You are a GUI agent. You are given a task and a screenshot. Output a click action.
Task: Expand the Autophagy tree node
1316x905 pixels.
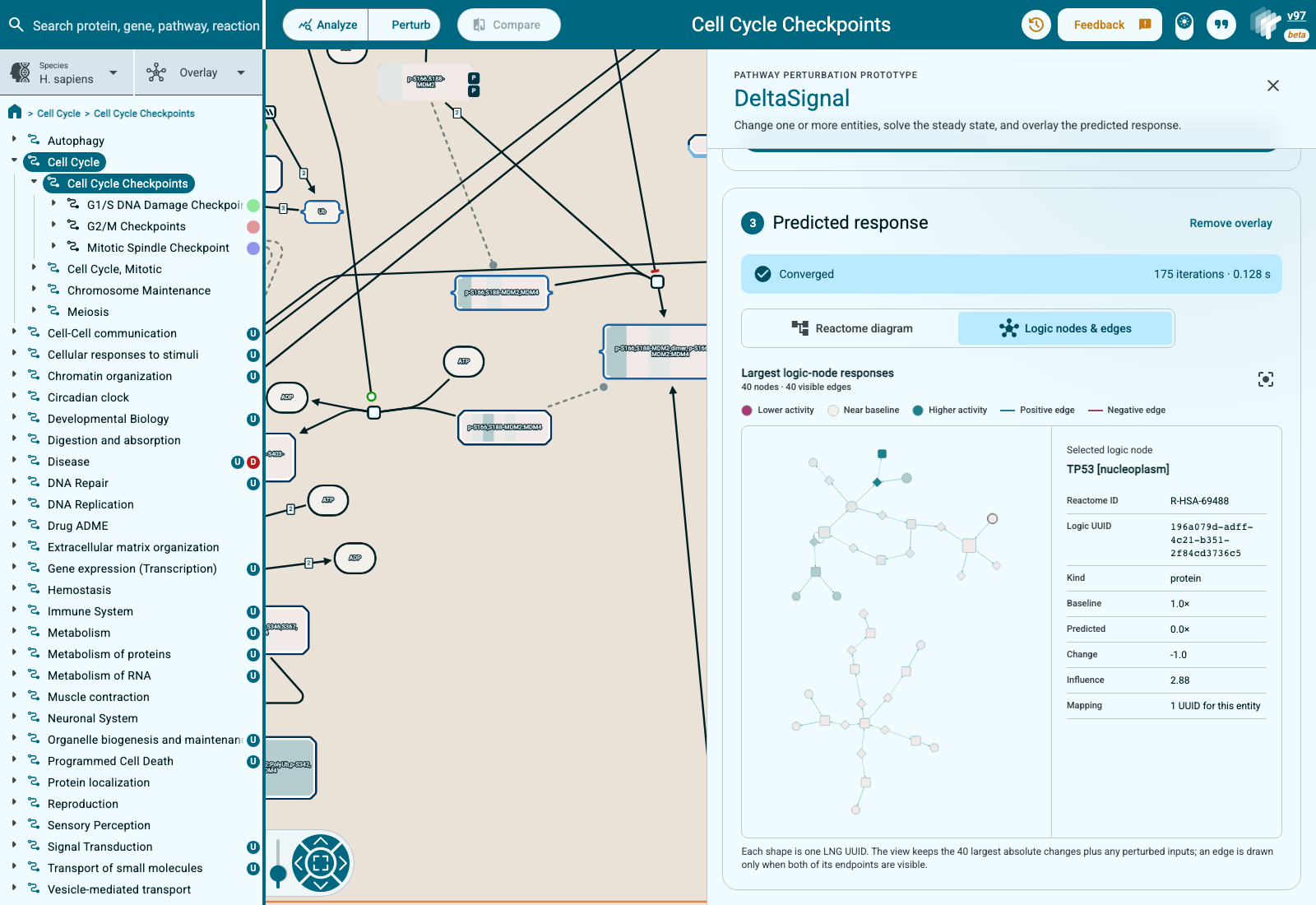click(14, 140)
